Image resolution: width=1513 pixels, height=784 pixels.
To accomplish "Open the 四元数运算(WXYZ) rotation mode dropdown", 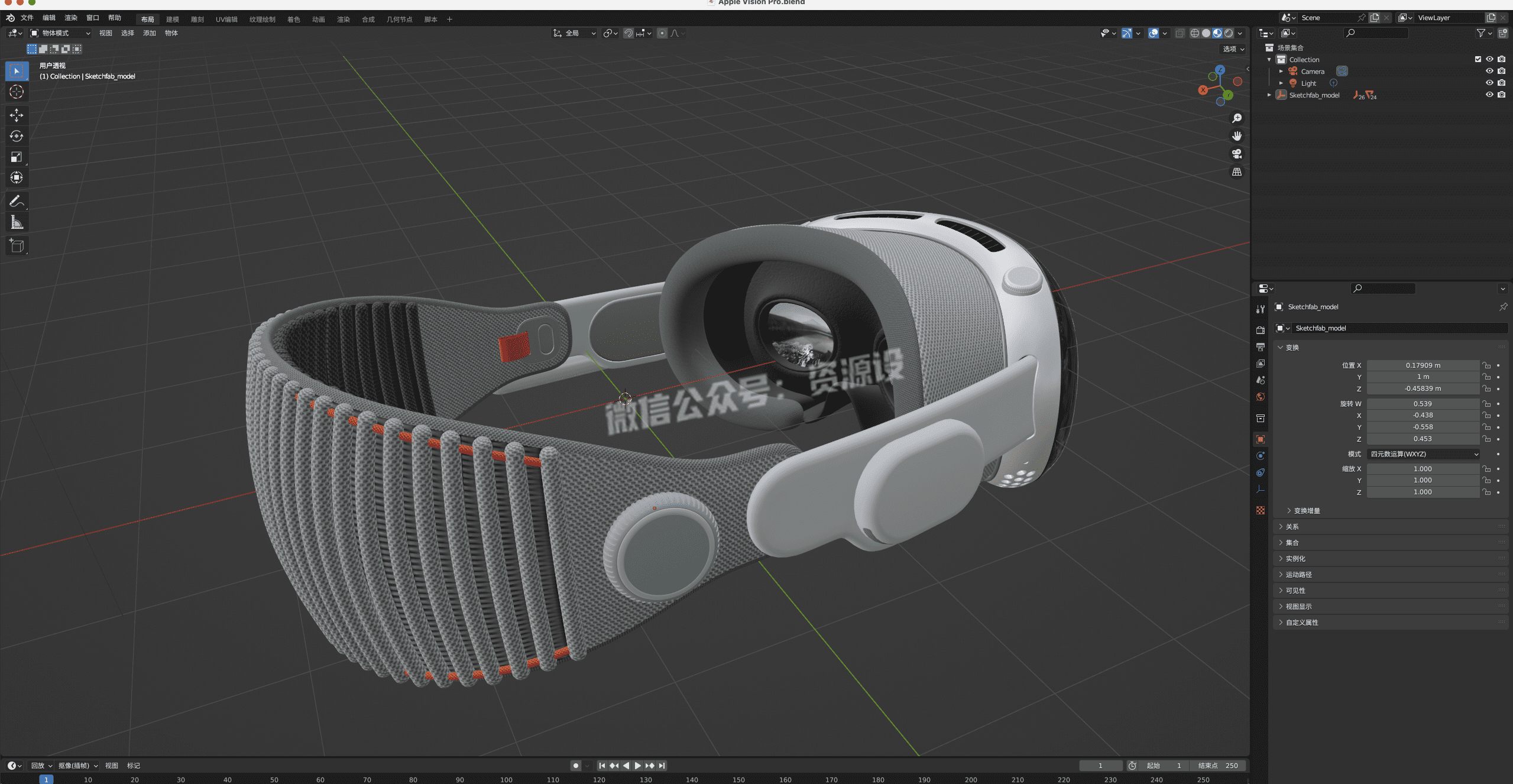I will click(x=1424, y=454).
